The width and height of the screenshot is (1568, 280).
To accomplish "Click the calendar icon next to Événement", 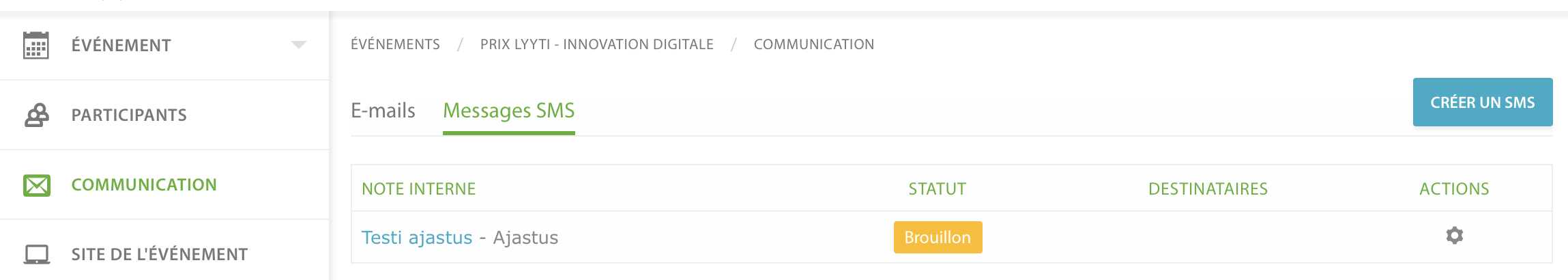I will [36, 45].
